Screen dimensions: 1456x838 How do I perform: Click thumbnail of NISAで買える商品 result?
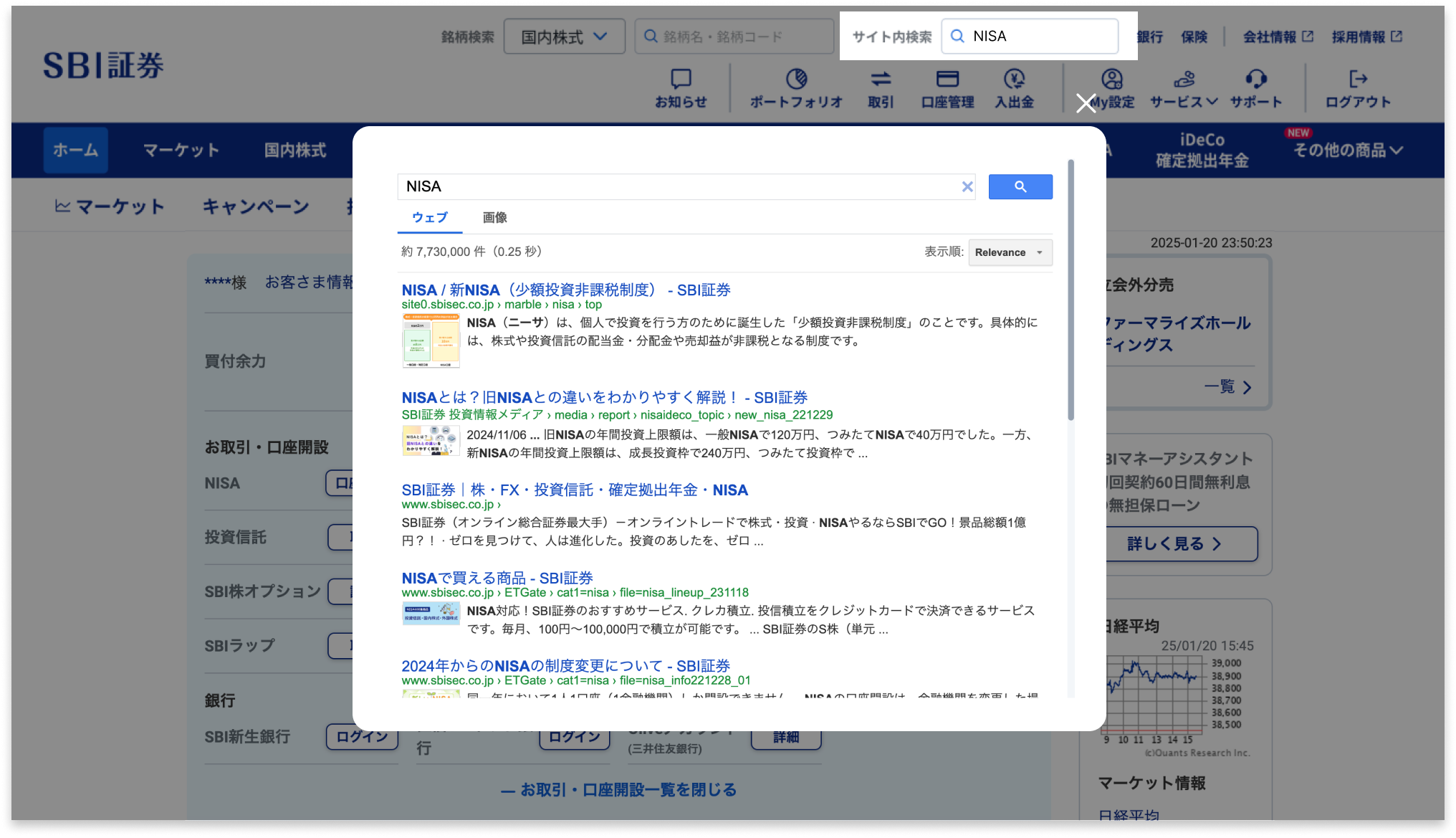click(x=431, y=614)
